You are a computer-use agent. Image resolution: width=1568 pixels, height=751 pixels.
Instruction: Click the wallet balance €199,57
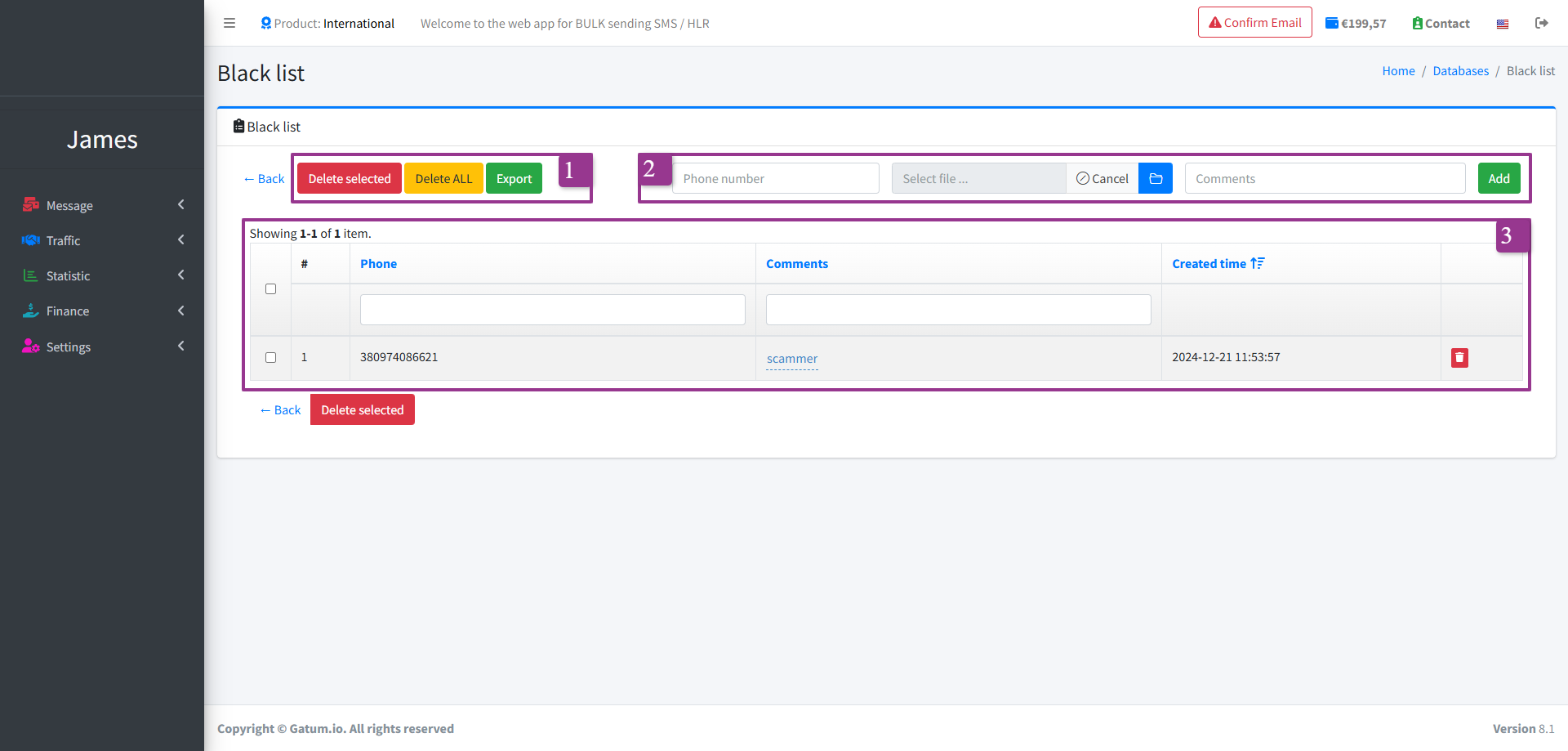tap(1356, 23)
